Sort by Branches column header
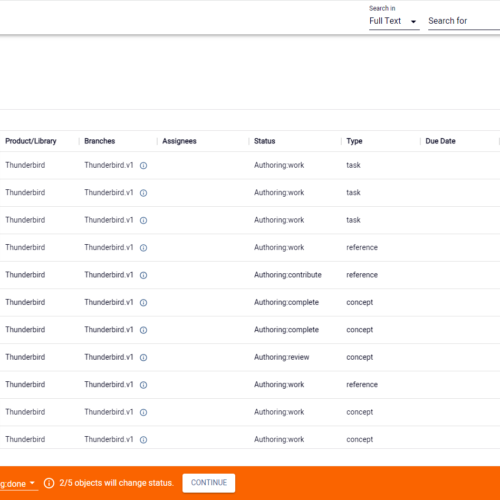The image size is (500, 500). (x=100, y=141)
